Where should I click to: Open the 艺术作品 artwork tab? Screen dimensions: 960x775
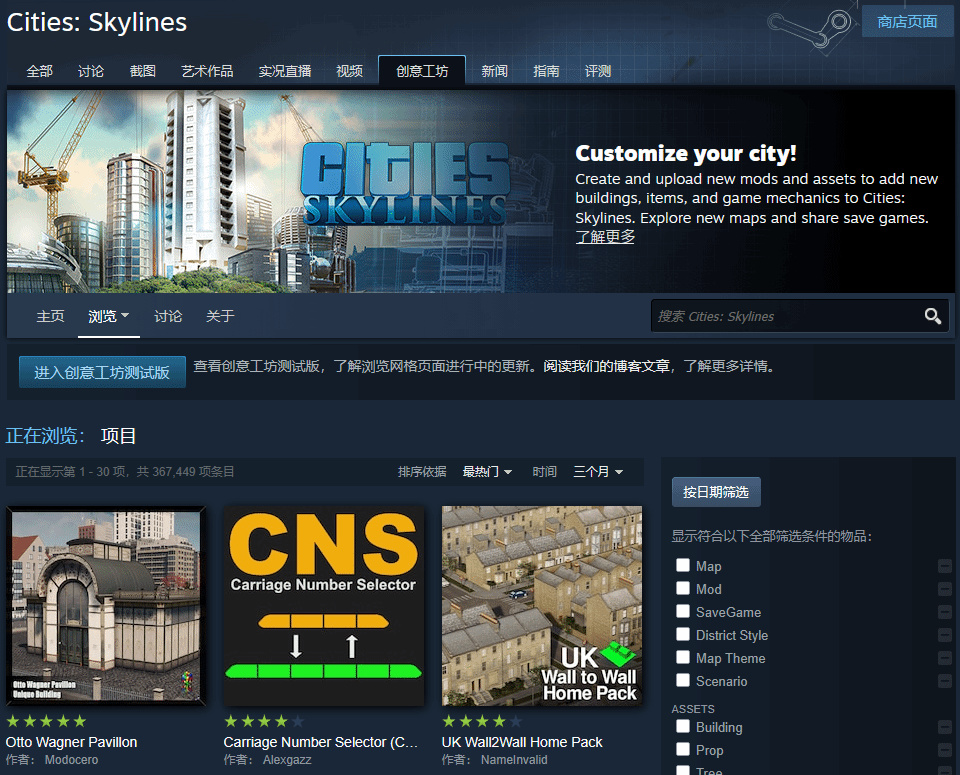pyautogui.click(x=207, y=71)
